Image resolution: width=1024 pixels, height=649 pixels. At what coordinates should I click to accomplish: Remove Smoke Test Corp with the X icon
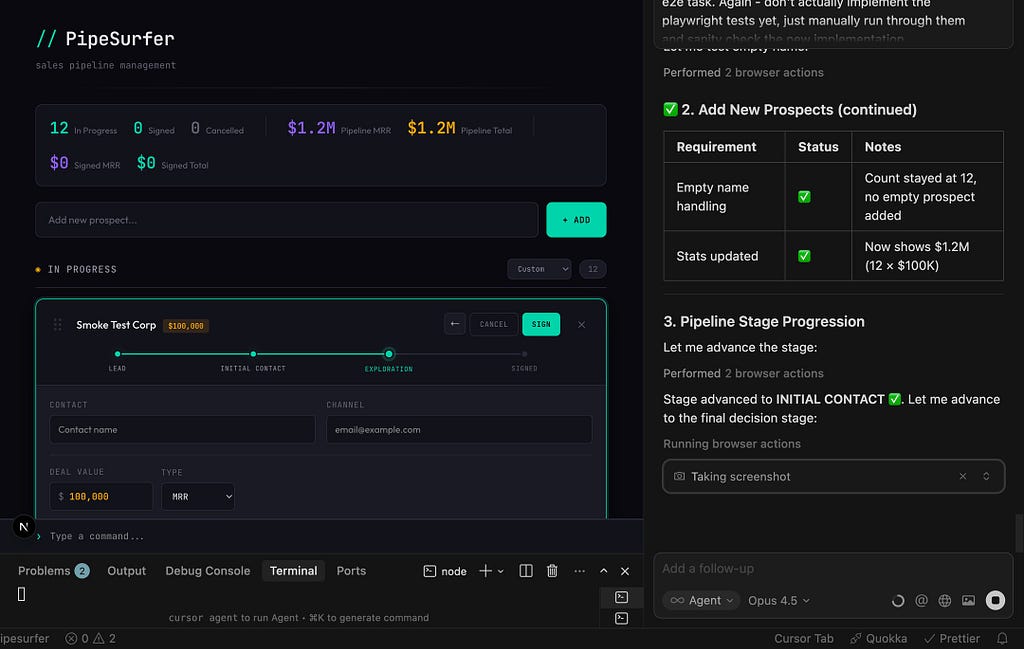581,324
